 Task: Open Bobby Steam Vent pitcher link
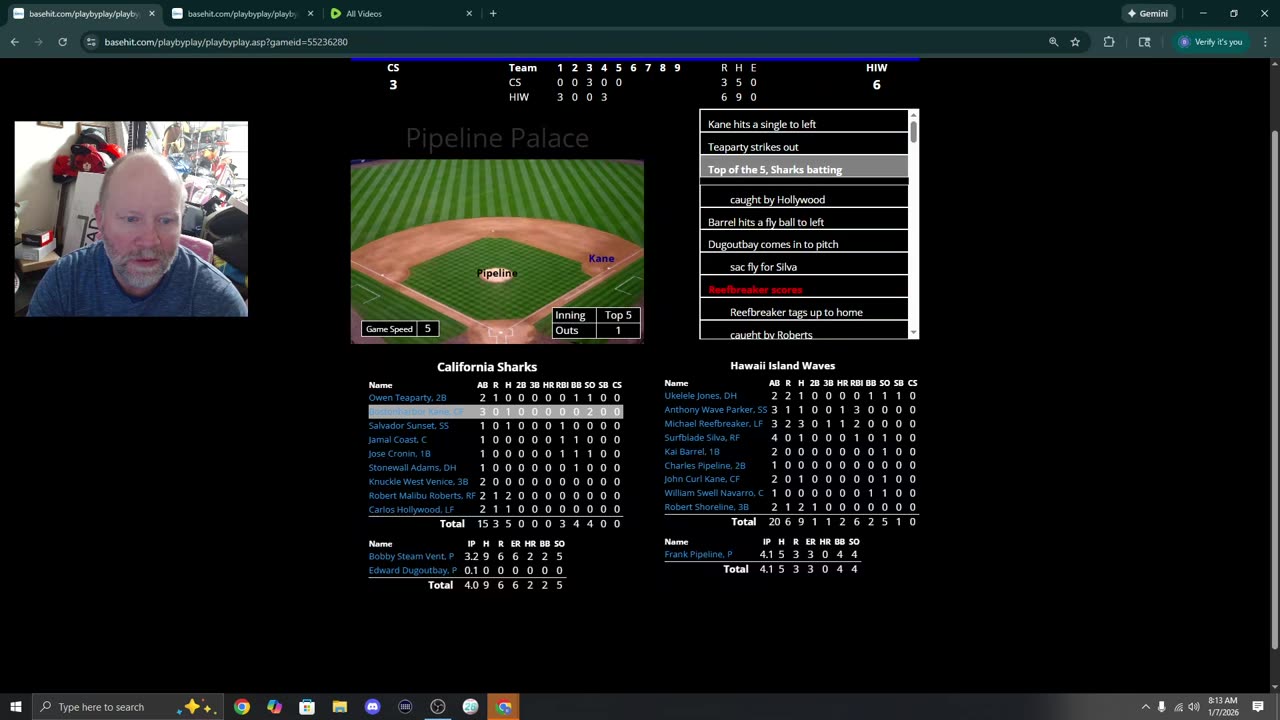pos(411,557)
